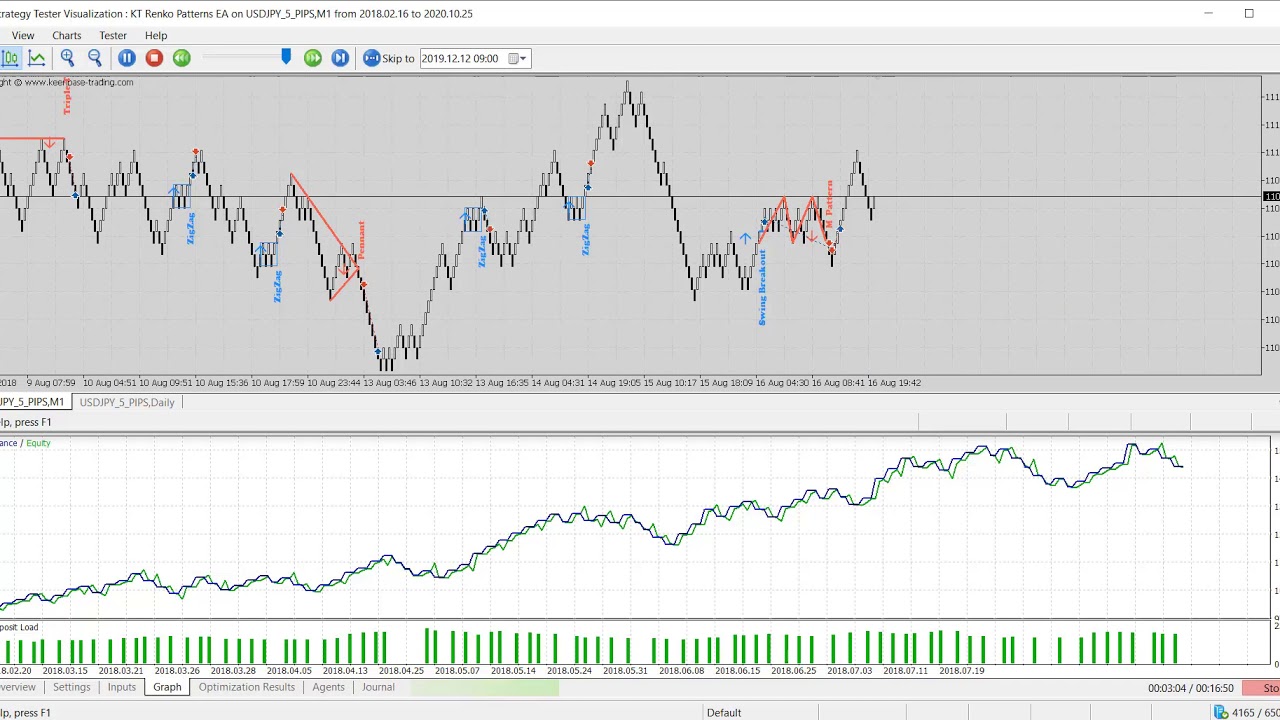Pause the strategy visualization
The image size is (1280, 720).
(127, 58)
